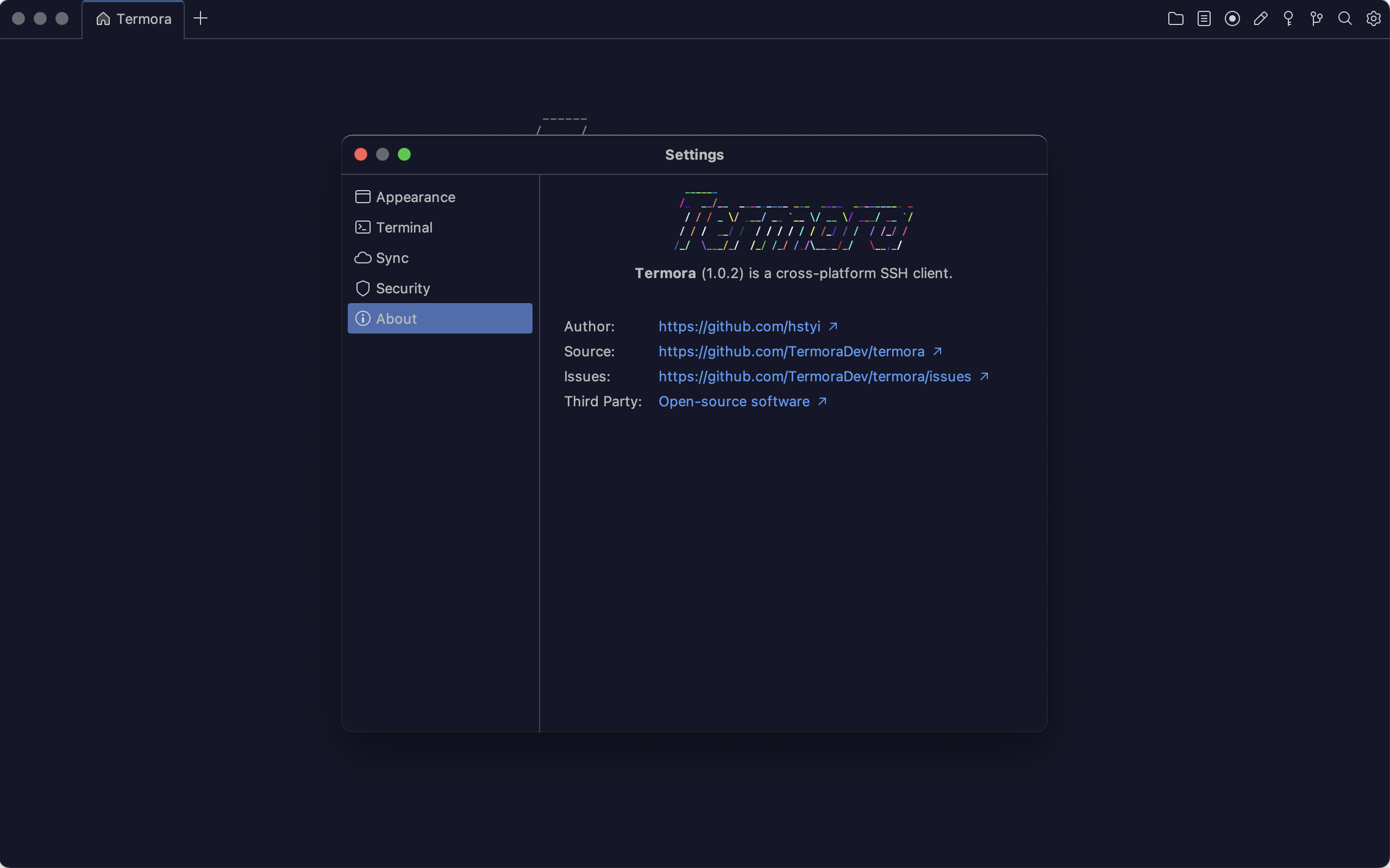
Task: Click the Termora ASCII art logo
Action: pos(793,221)
